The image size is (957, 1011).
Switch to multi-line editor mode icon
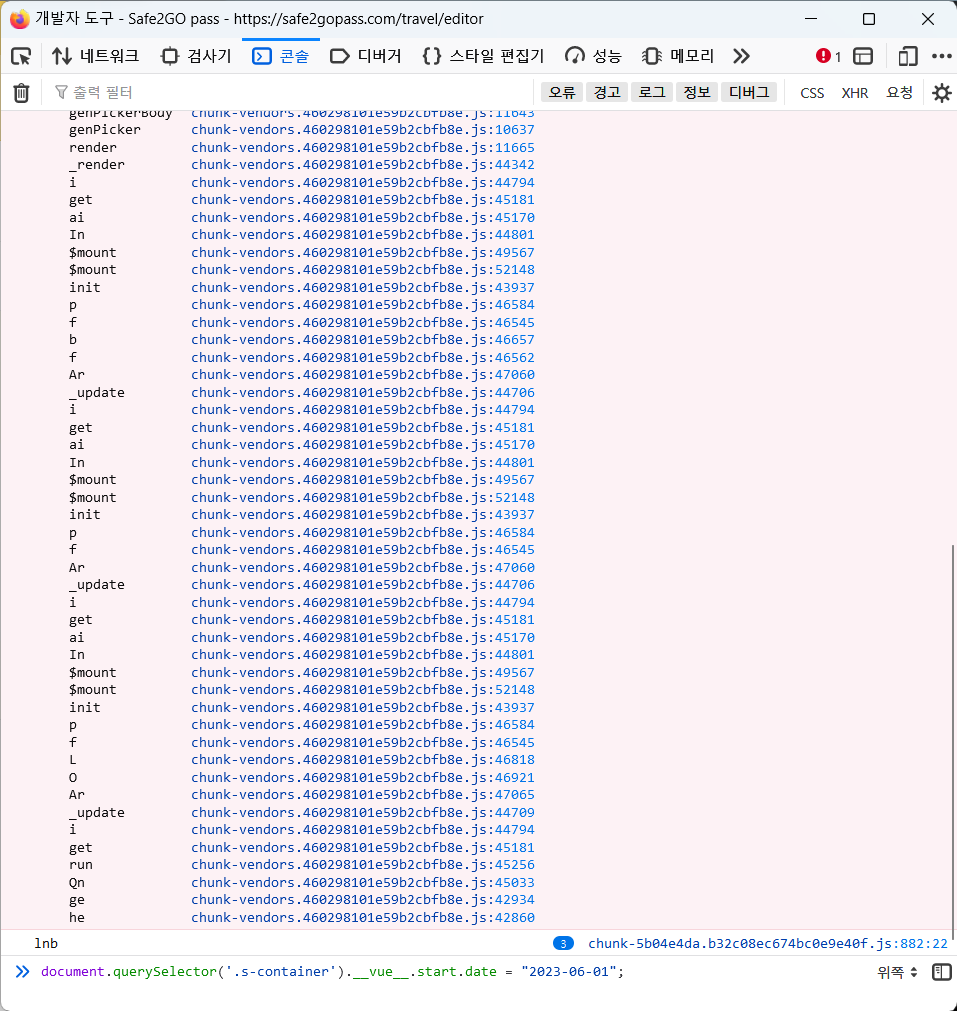click(940, 972)
